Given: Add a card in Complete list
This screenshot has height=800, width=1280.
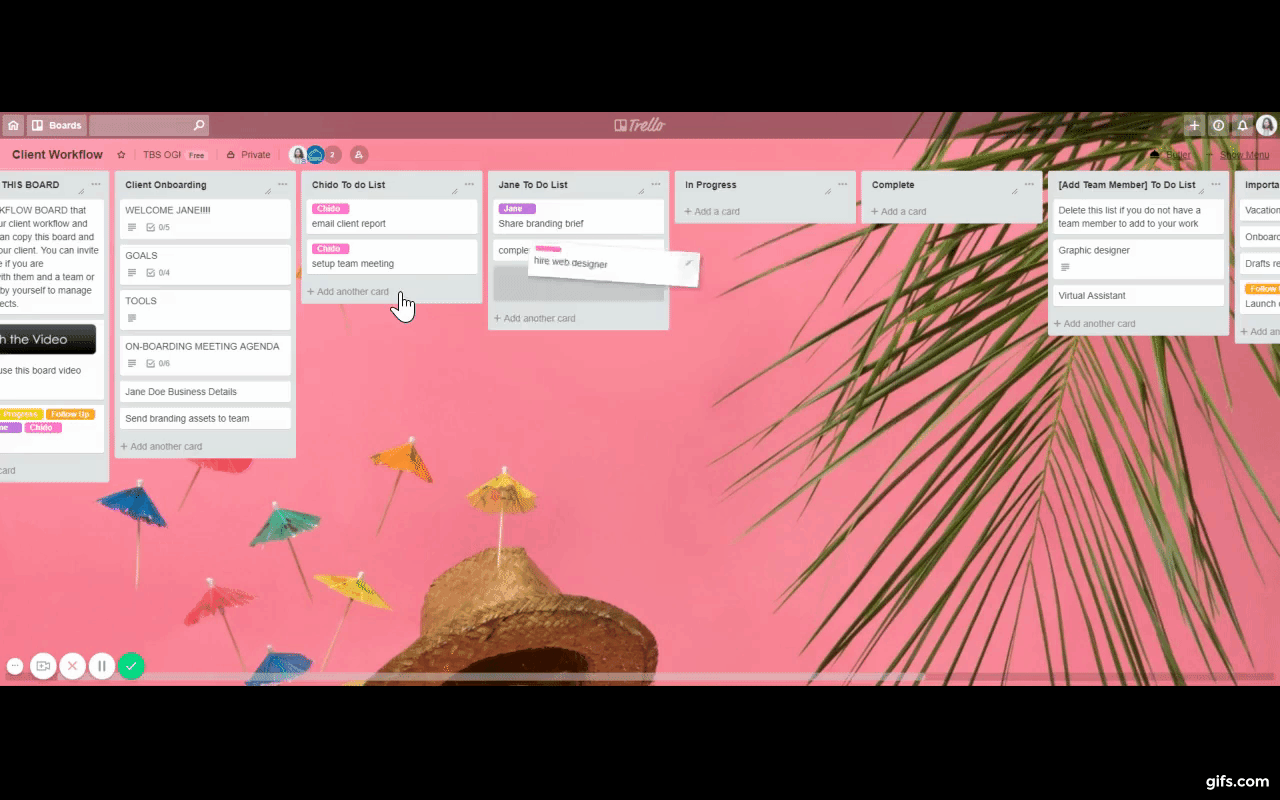Looking at the screenshot, I should click(898, 211).
